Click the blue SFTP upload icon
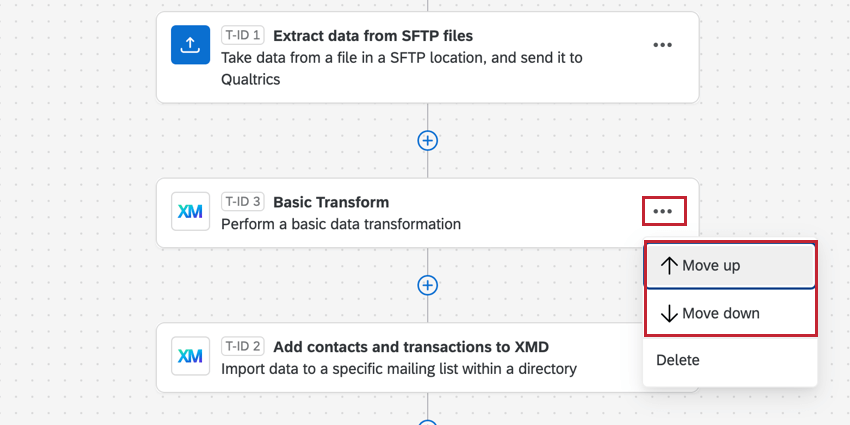The image size is (850, 425). point(190,45)
